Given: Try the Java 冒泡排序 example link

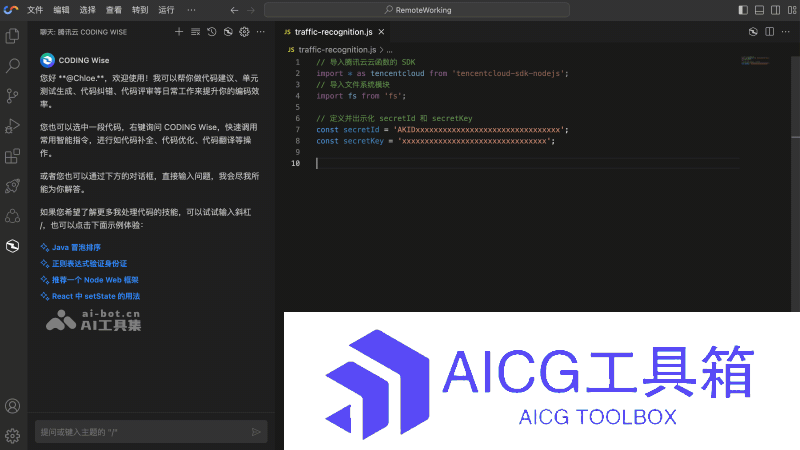Looking at the screenshot, I should pyautogui.click(x=76, y=247).
